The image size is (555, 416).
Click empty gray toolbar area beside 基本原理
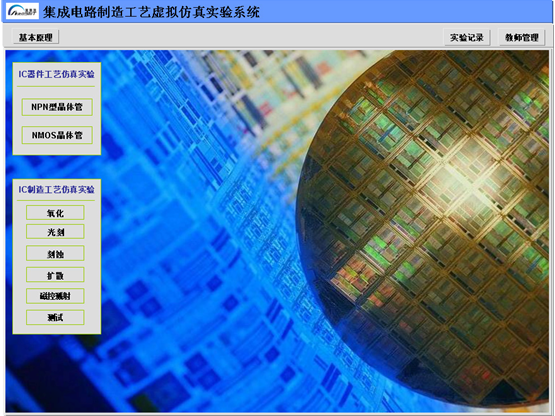[x=248, y=37]
